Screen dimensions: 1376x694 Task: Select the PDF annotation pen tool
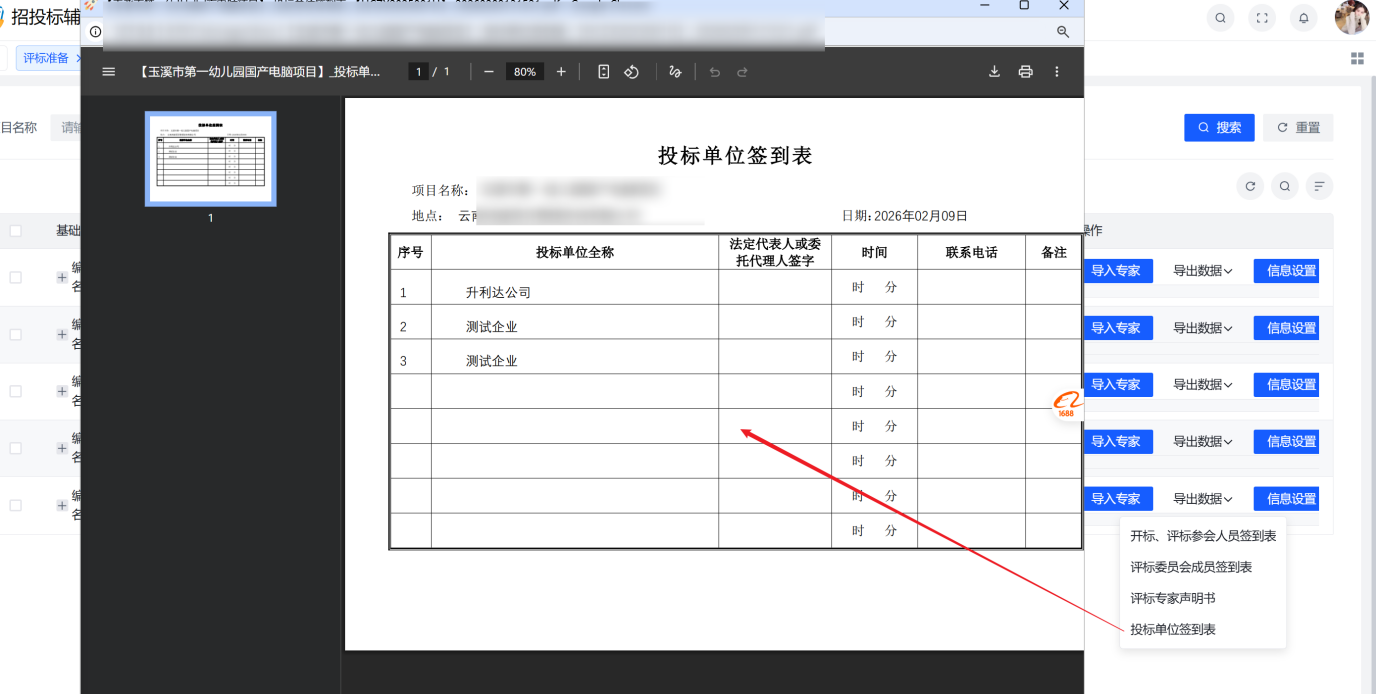pyautogui.click(x=674, y=71)
